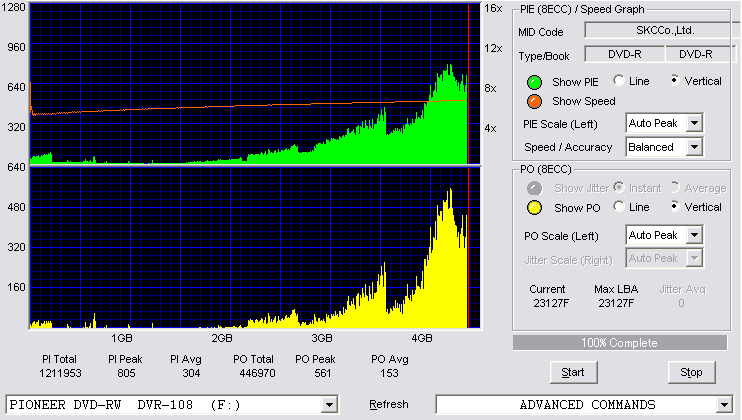Select Average jitter radio button
Image resolution: width=742 pixels, height=420 pixels.
click(675, 187)
